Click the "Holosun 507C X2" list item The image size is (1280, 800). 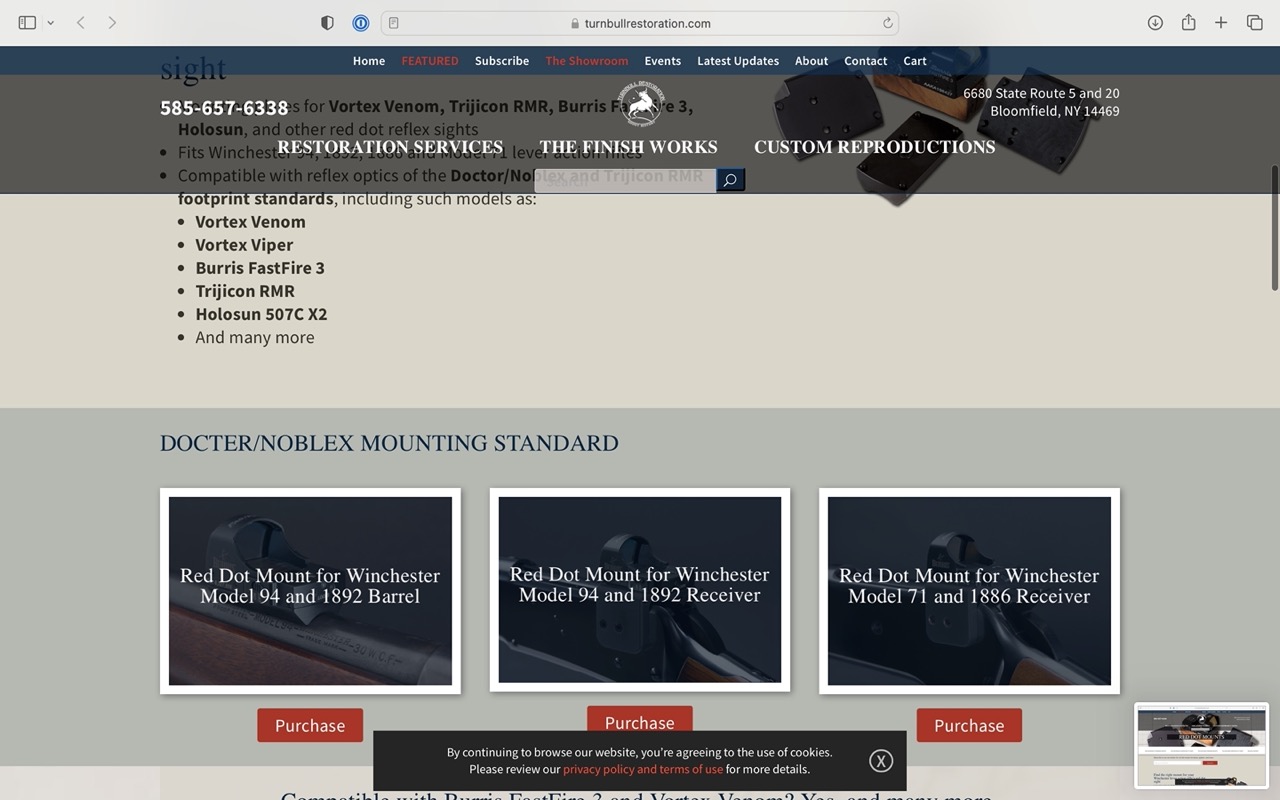261,314
